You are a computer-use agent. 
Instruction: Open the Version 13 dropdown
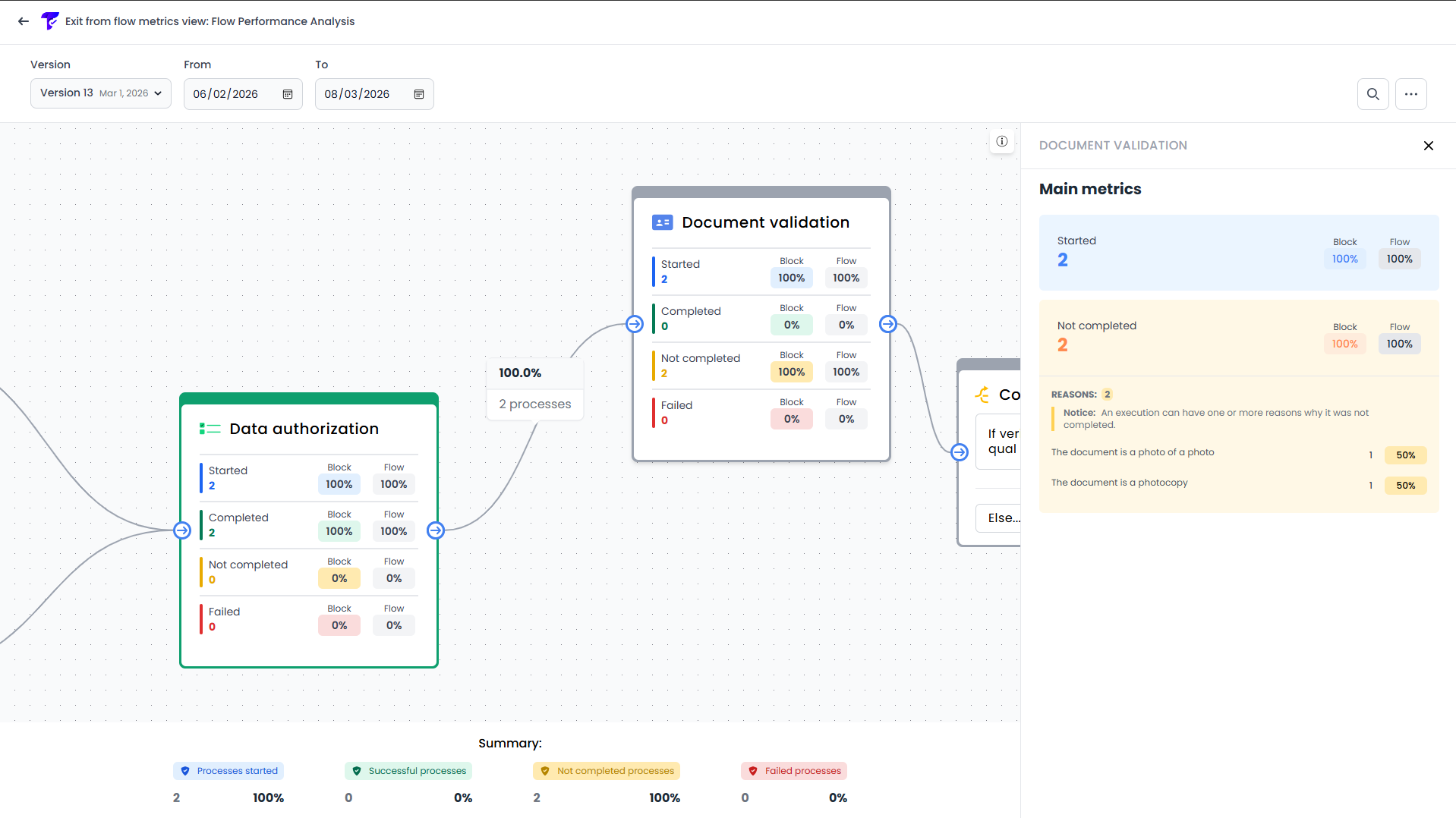(x=100, y=93)
